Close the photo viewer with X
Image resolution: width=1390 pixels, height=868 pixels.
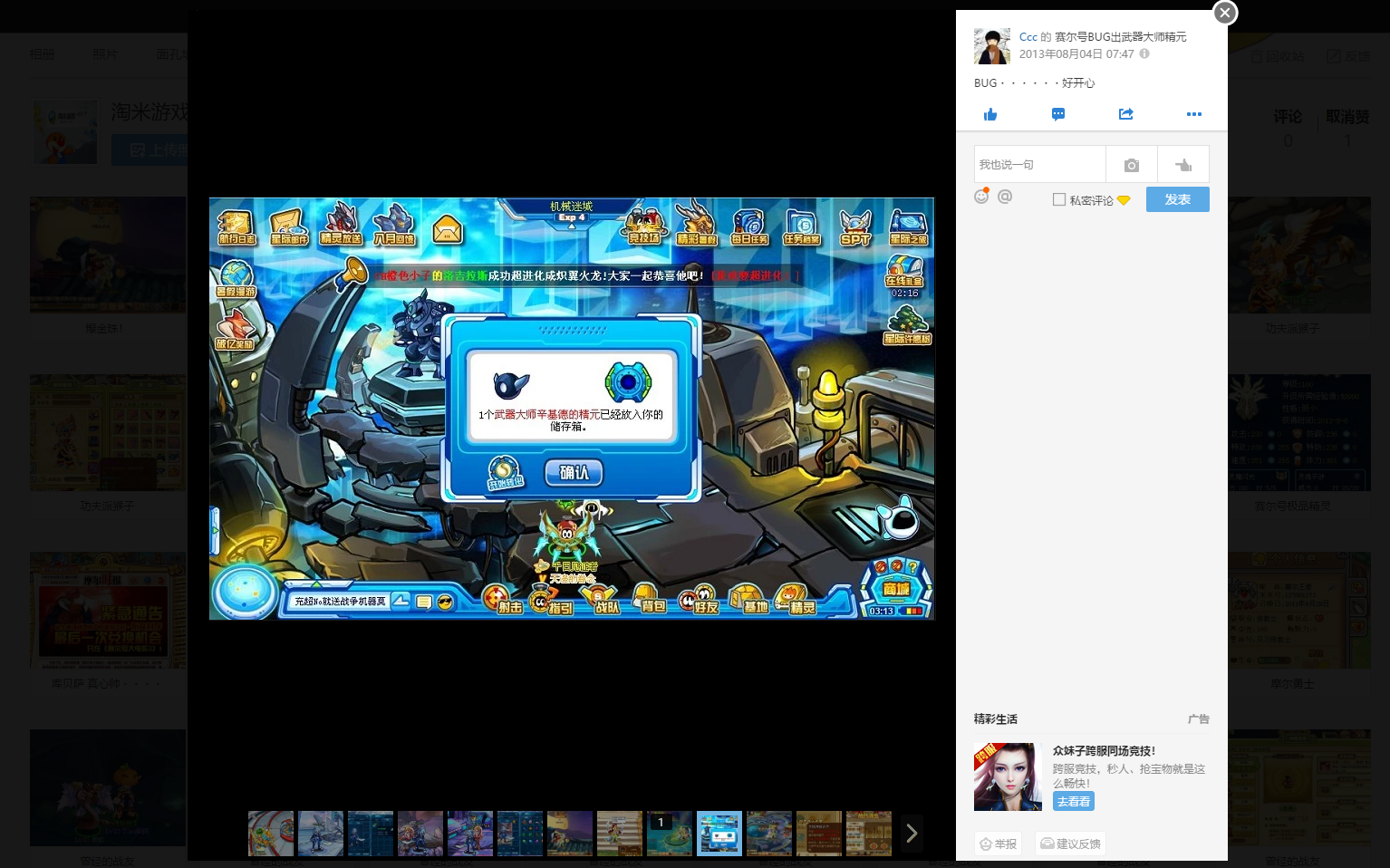(x=1225, y=13)
